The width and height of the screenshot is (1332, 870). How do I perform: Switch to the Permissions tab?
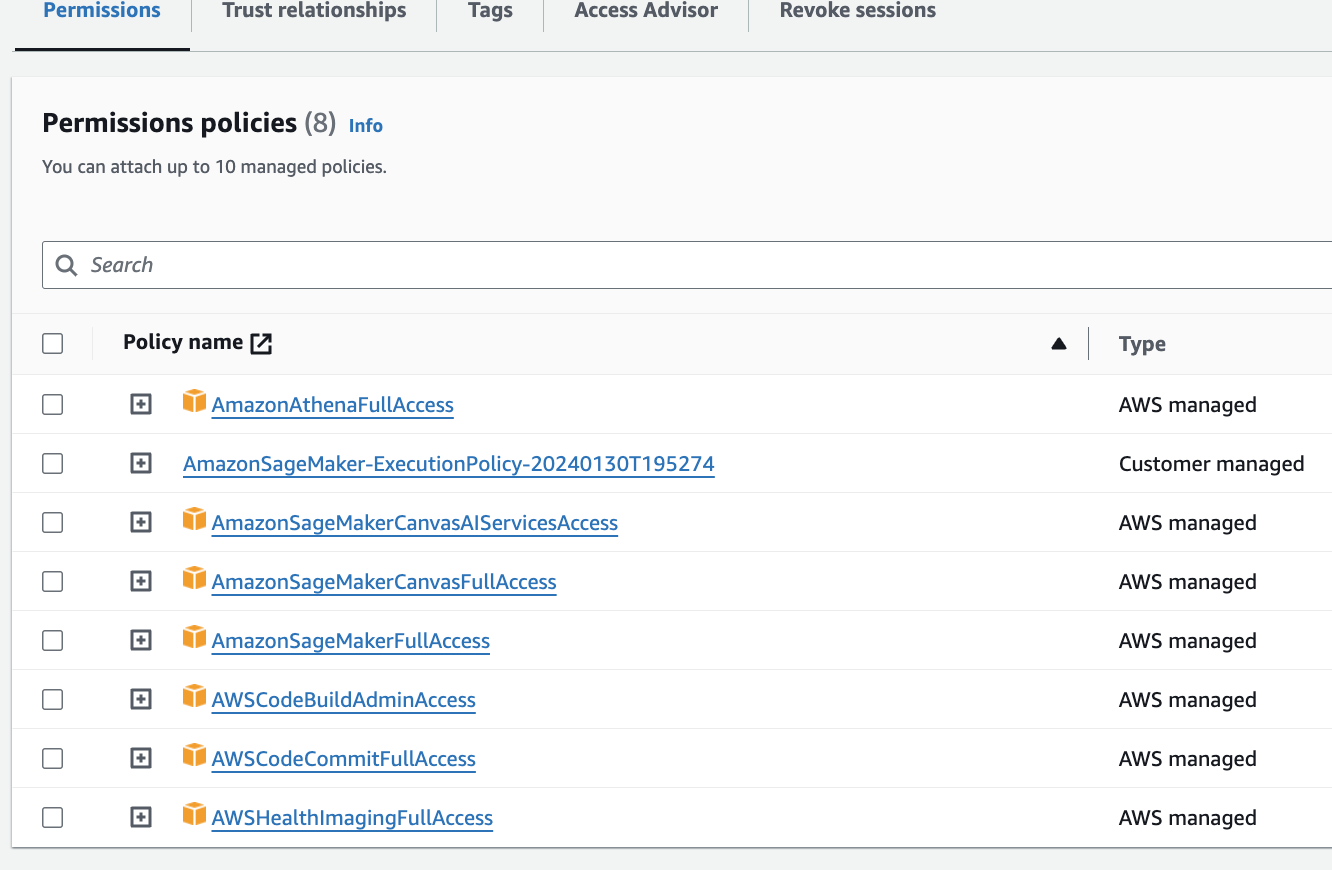click(102, 11)
